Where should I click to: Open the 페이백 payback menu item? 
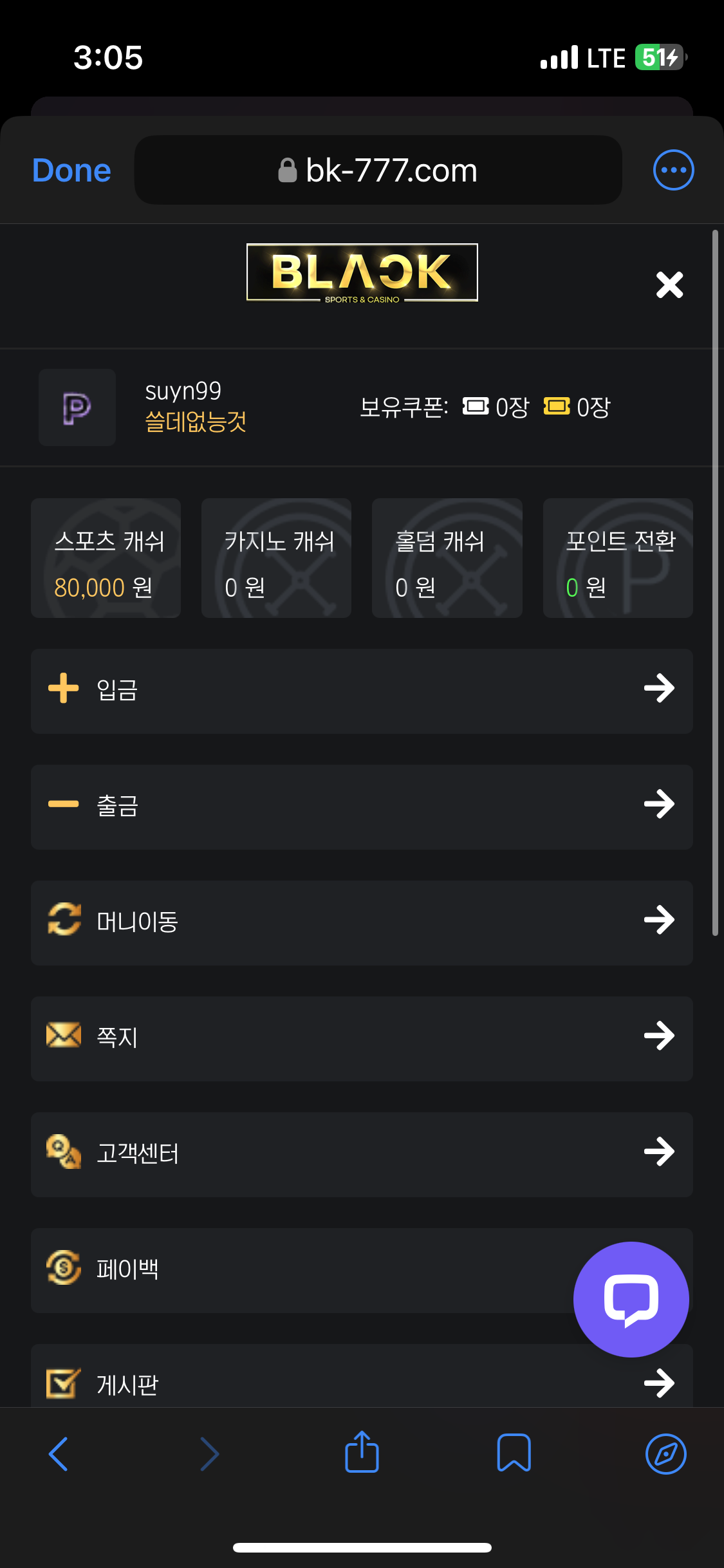tap(290, 1270)
